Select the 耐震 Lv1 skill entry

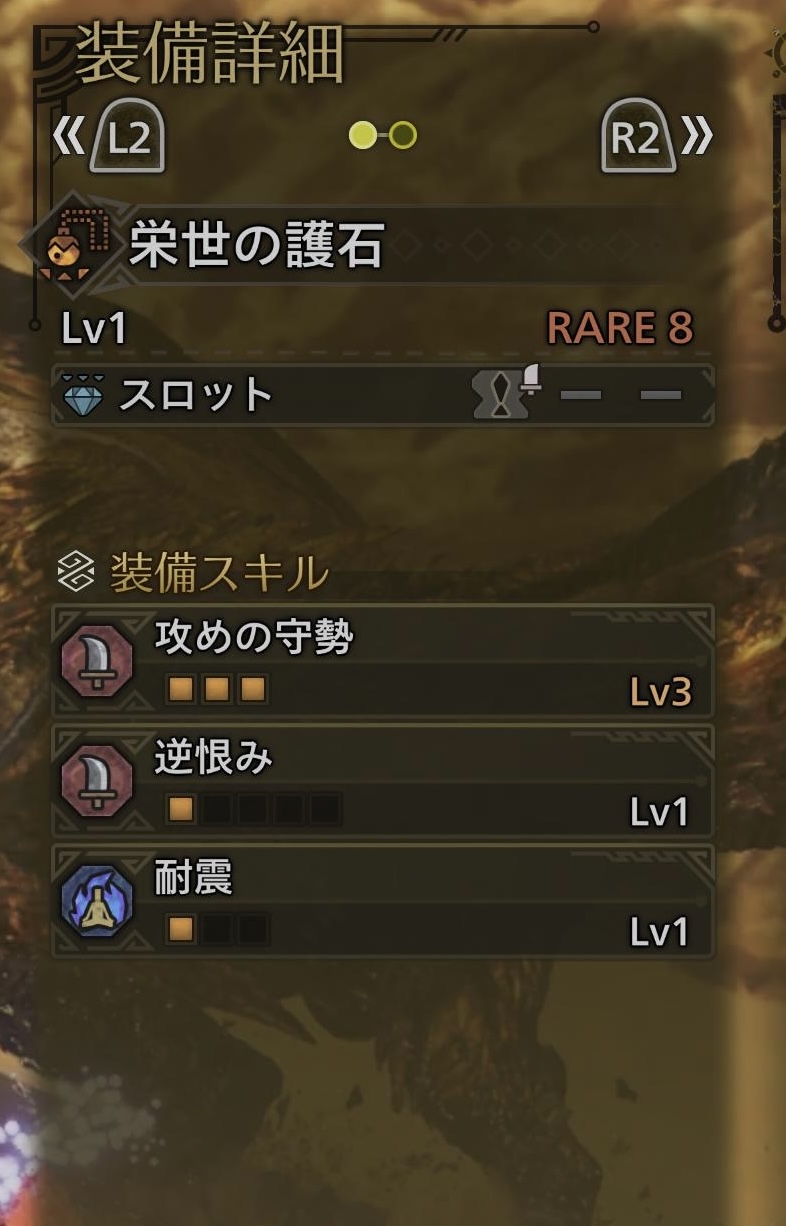point(383,901)
